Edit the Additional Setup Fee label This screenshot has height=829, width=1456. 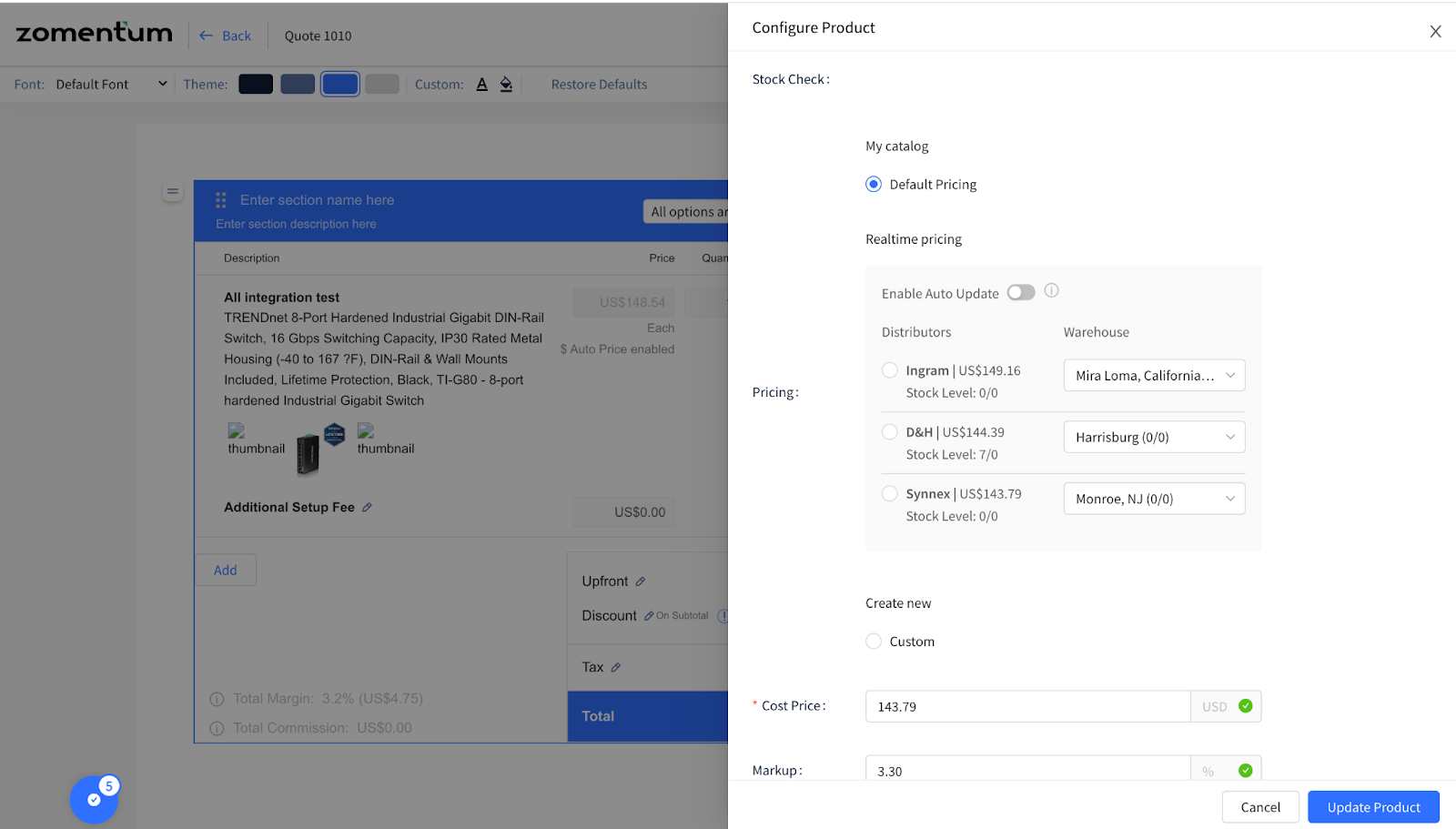367,507
